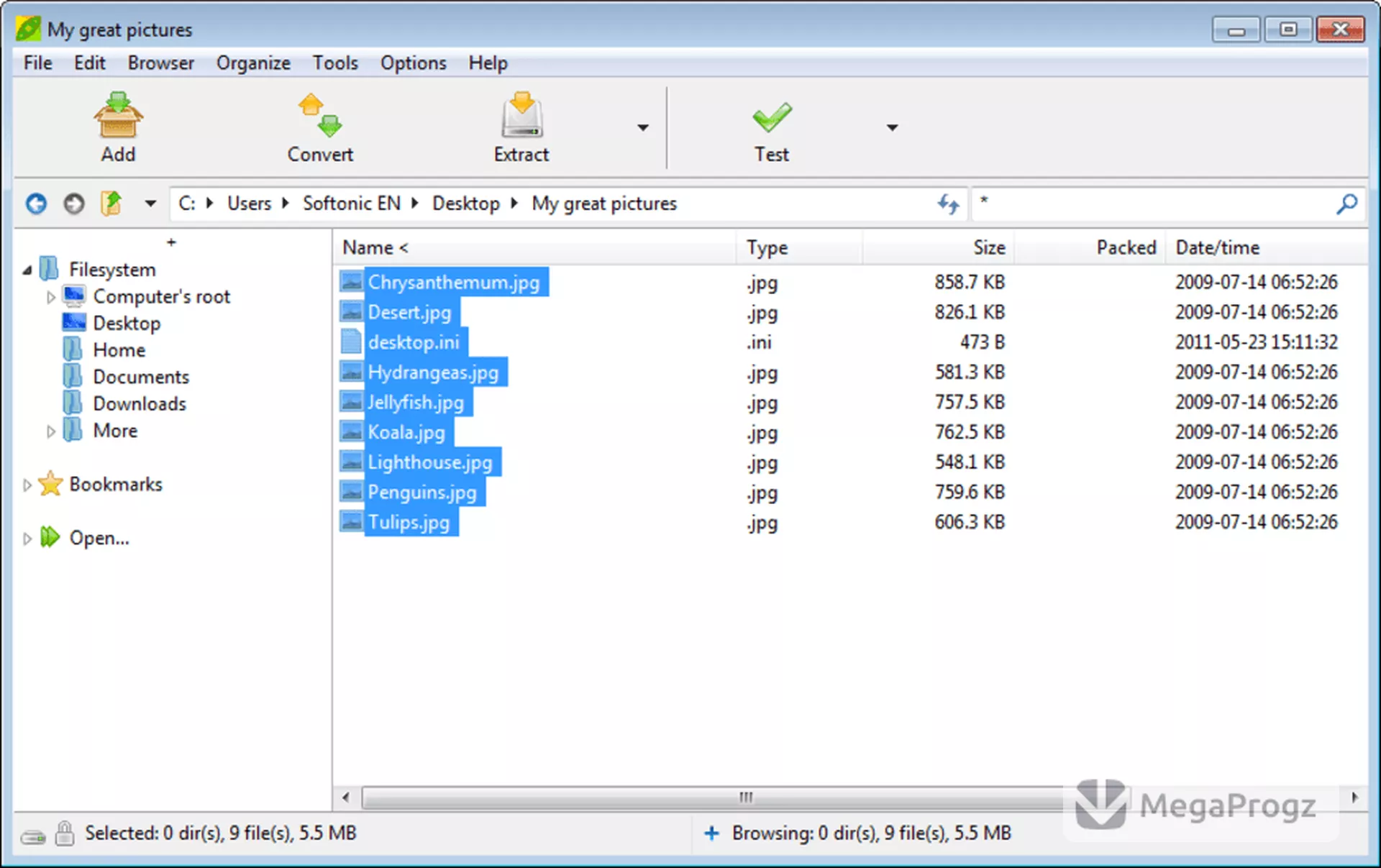
Task: Click the 473 B size value
Action: (x=982, y=342)
